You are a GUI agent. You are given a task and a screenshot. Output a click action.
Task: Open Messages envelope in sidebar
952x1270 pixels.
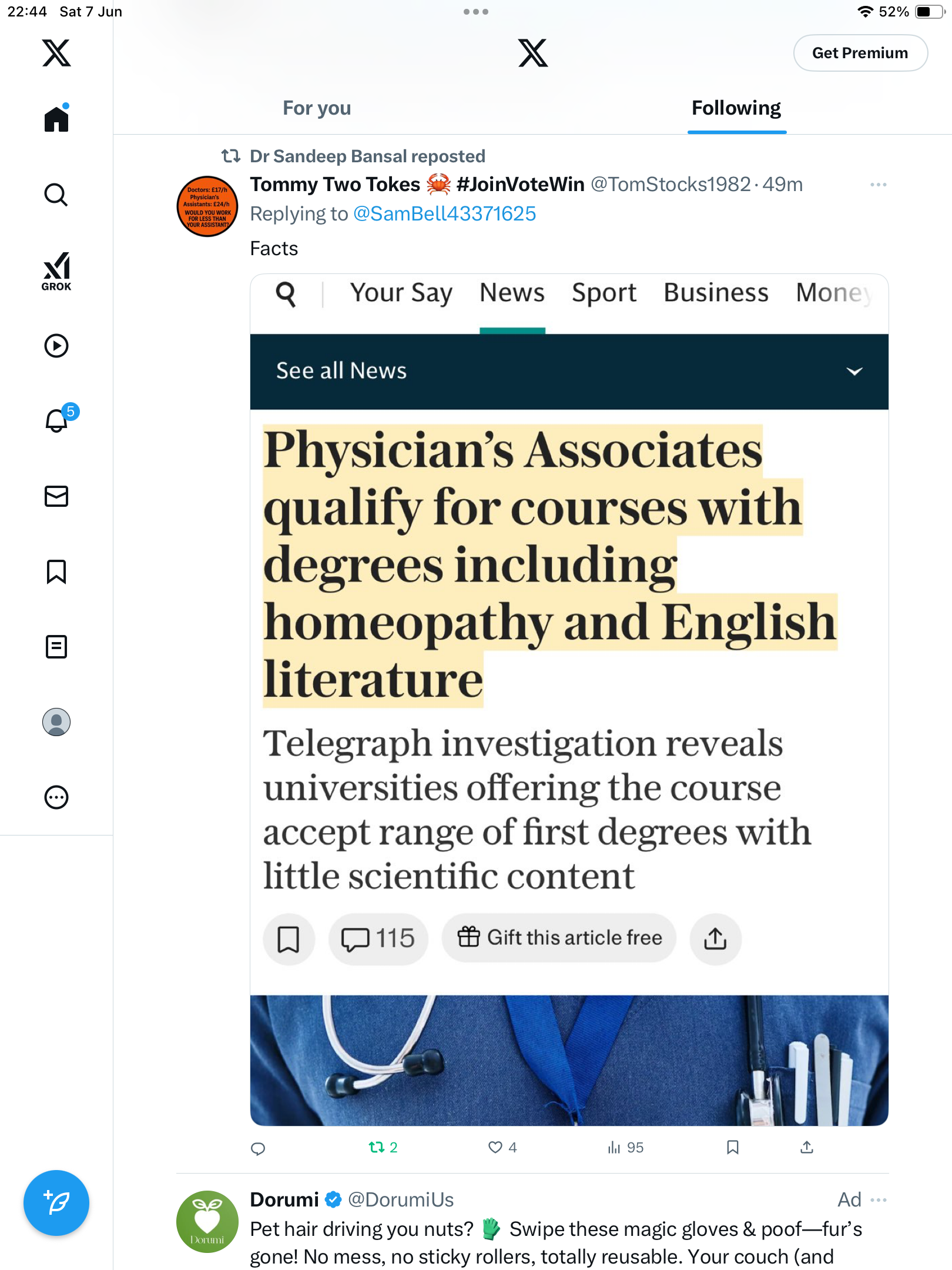click(x=56, y=496)
